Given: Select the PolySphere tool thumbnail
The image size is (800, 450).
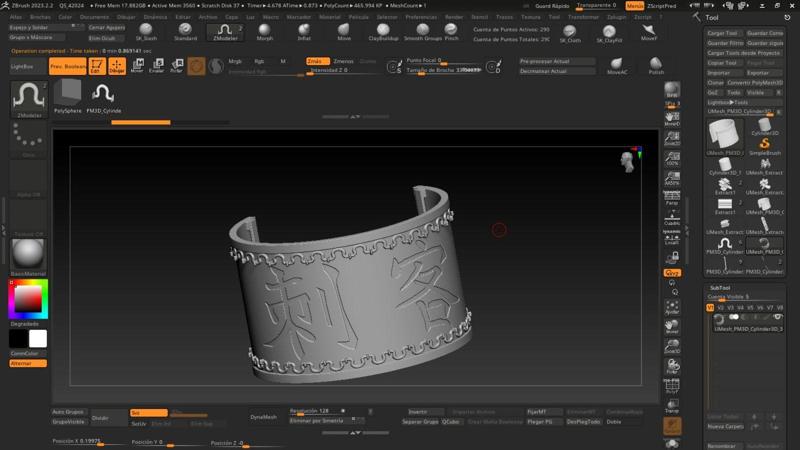Looking at the screenshot, I should 67,96.
